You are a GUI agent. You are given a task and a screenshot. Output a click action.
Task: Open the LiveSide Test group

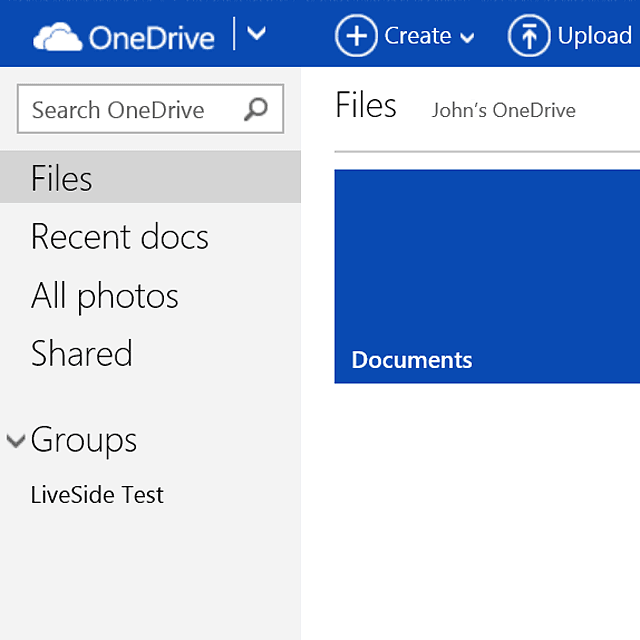[97, 495]
